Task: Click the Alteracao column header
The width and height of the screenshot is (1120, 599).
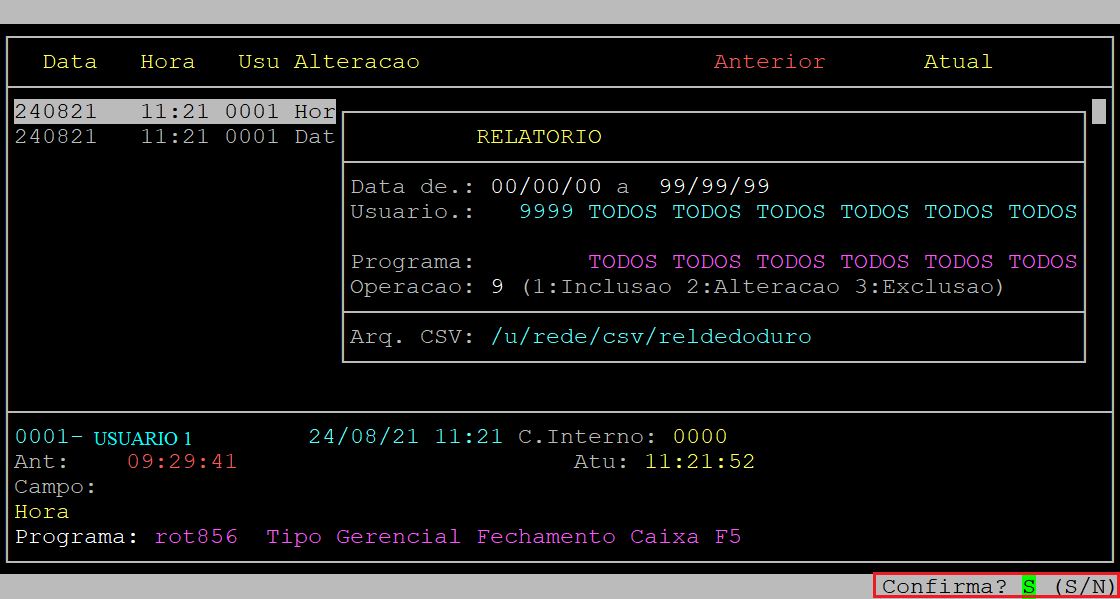Action: coord(356,62)
